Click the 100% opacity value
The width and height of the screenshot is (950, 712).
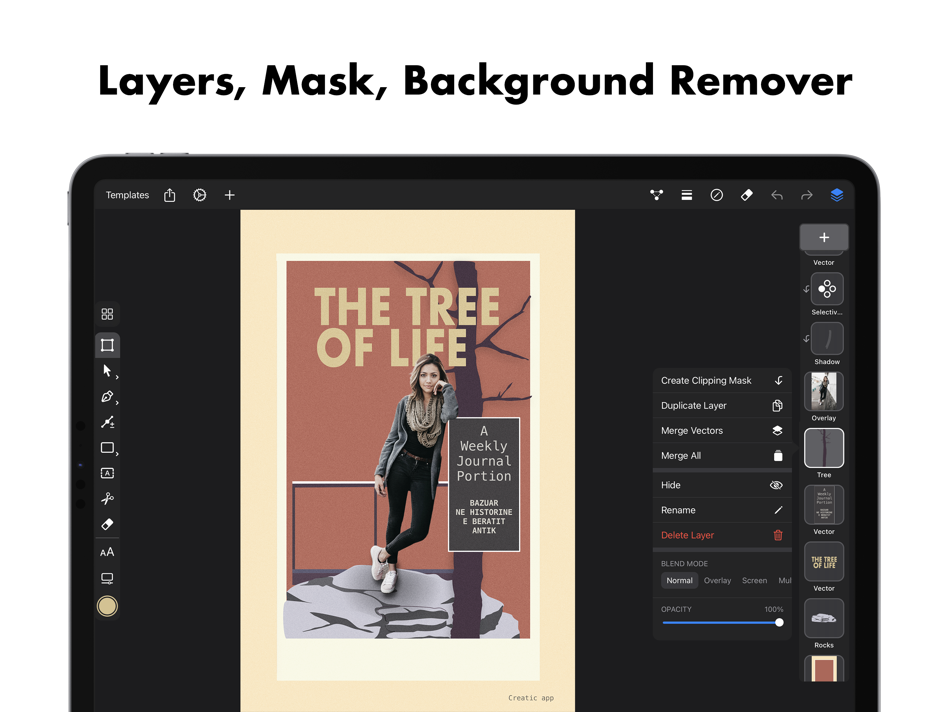coord(774,609)
